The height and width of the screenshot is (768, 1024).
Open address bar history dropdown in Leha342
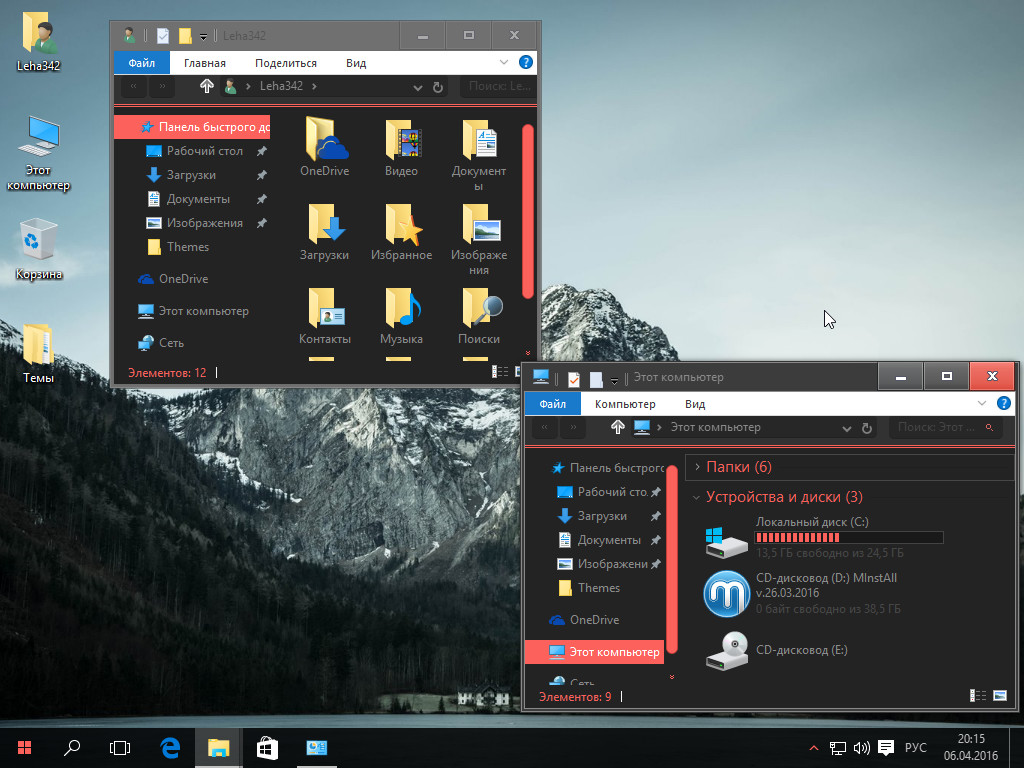tap(418, 88)
